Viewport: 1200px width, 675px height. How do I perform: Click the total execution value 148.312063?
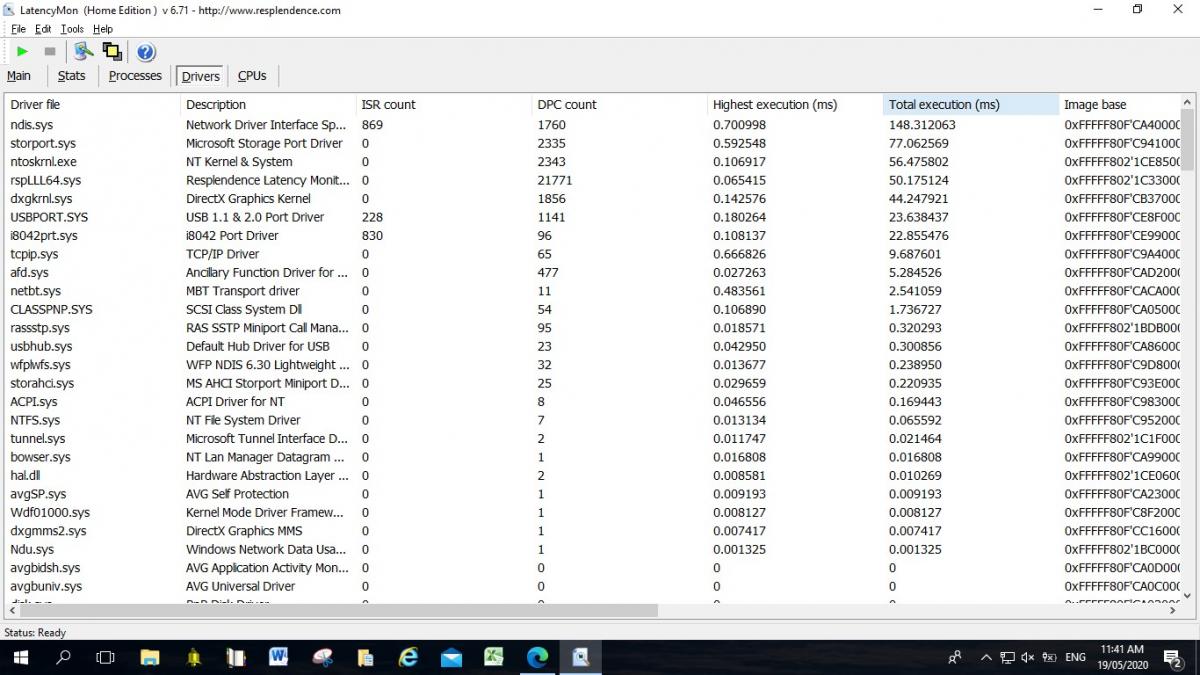(922, 125)
